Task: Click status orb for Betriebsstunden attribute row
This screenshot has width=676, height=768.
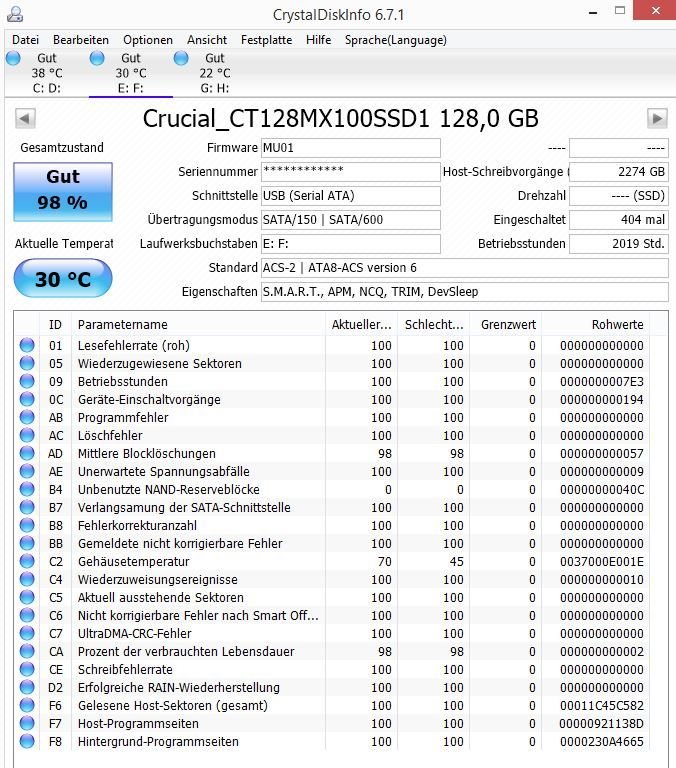Action: pos(27,382)
